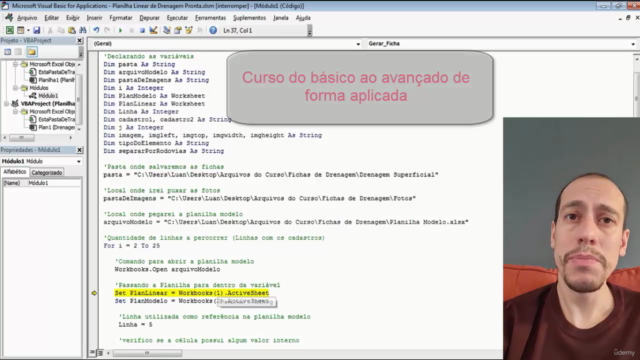Screen dimensions: 640x360
Task: Click View Code icon in Project panel
Action: tap(7, 52)
